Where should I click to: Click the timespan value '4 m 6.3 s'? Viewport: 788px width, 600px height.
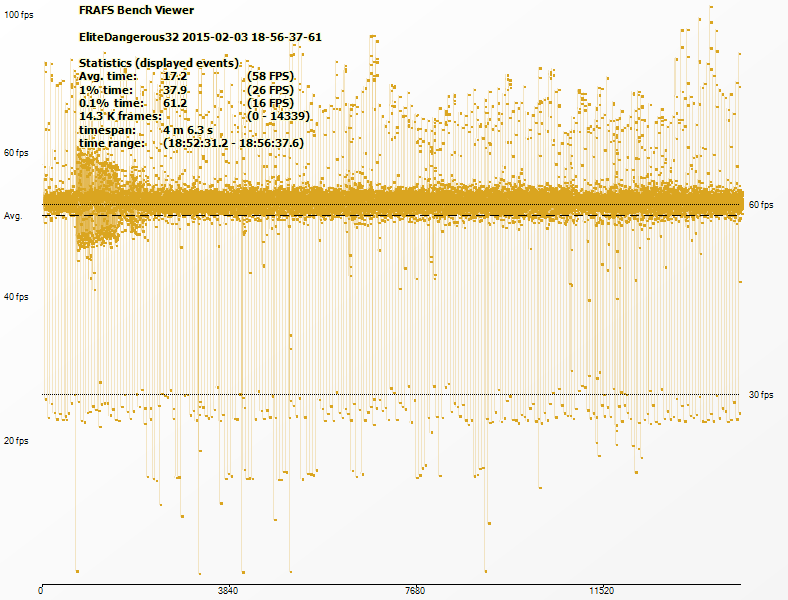(x=188, y=130)
